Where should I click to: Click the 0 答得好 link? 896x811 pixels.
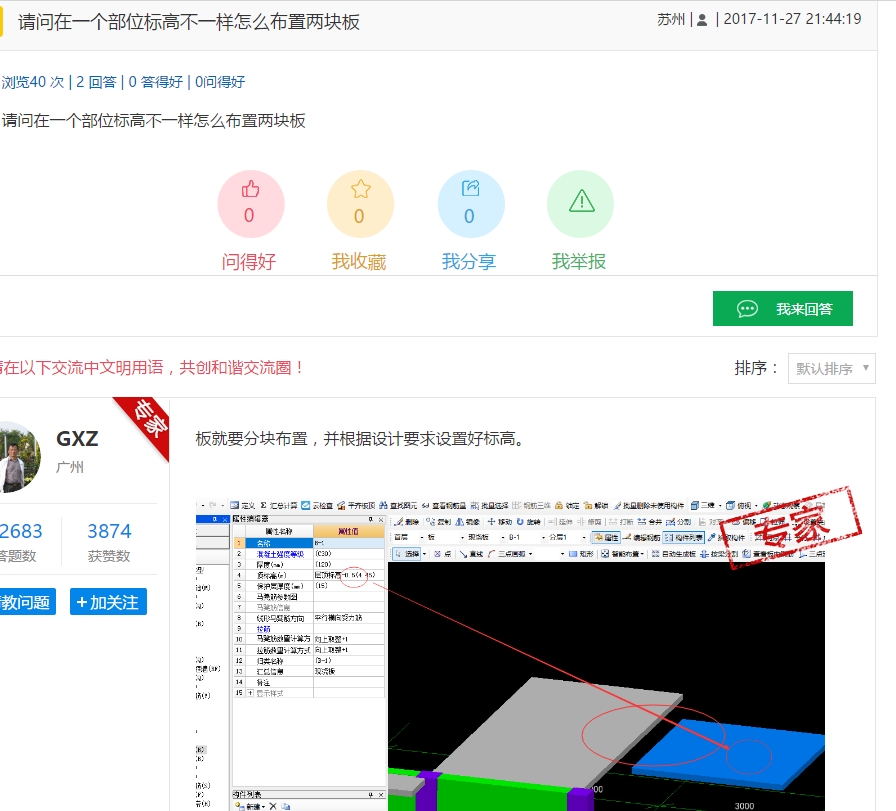(155, 82)
